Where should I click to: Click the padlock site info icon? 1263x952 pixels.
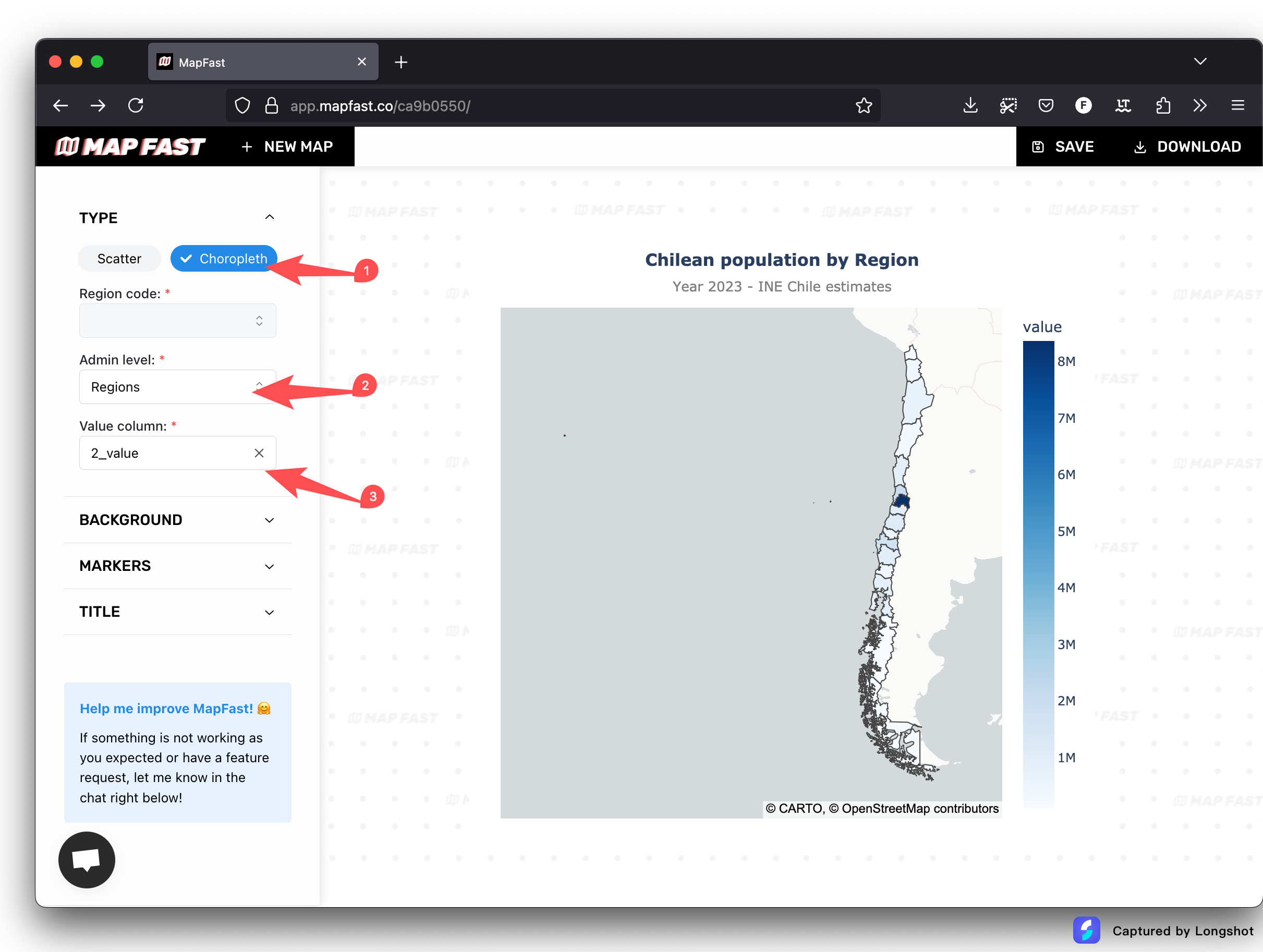tap(272, 106)
